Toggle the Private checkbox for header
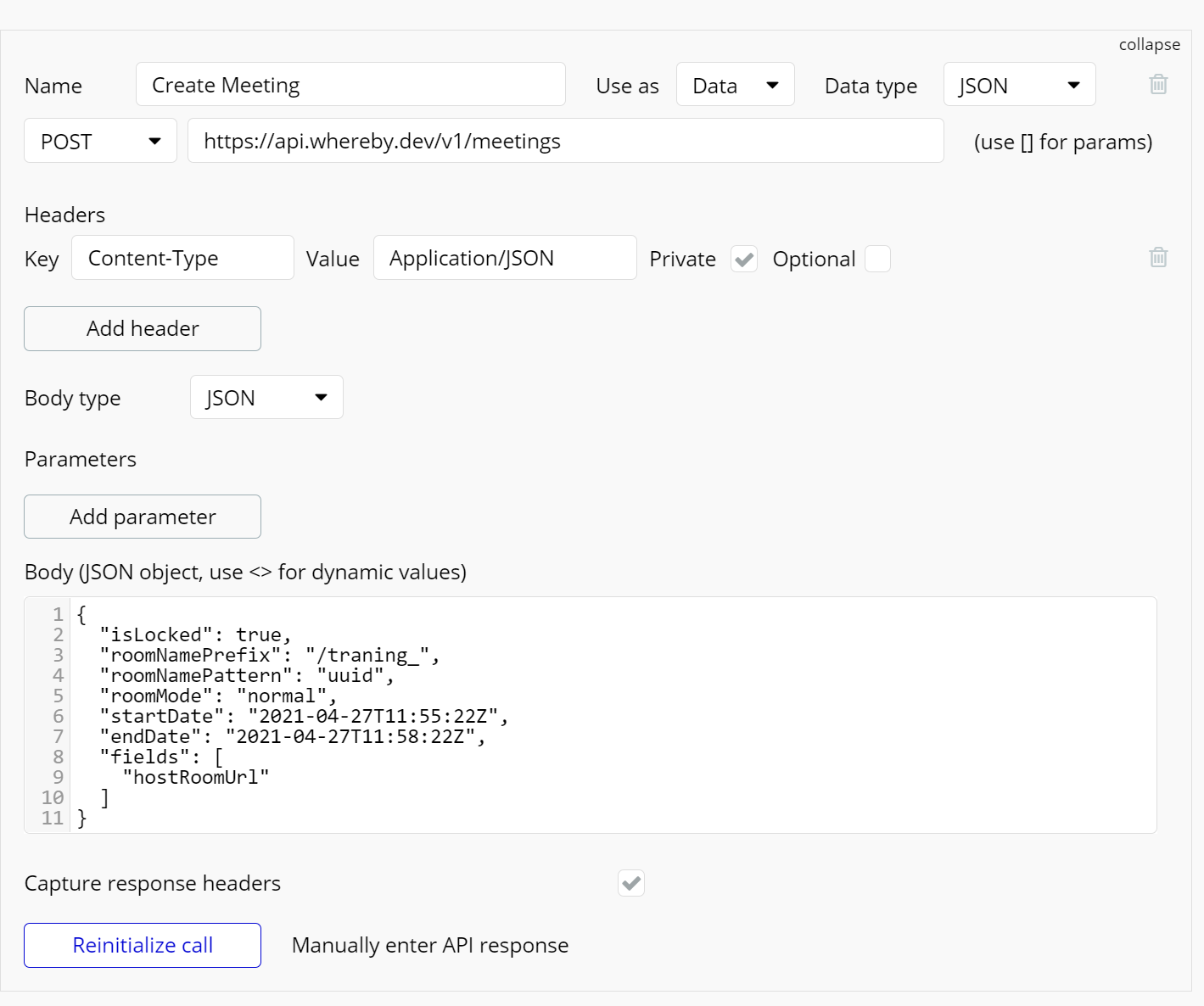Viewport: 1204px width, 1006px height. point(744,259)
